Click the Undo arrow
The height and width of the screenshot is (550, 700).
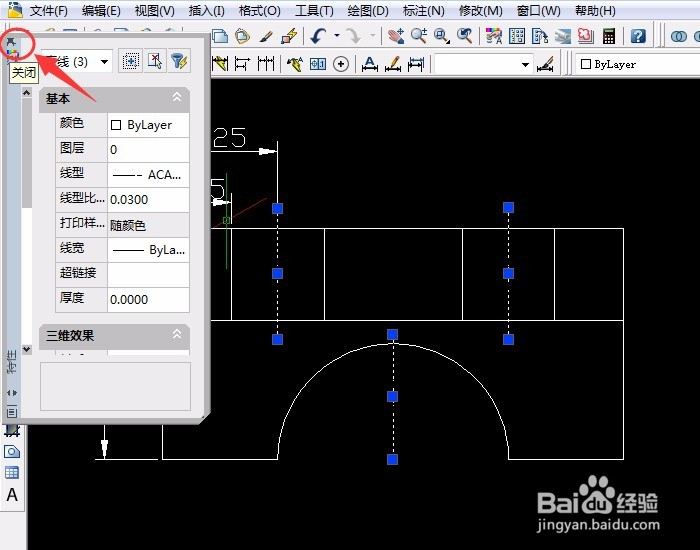click(318, 36)
